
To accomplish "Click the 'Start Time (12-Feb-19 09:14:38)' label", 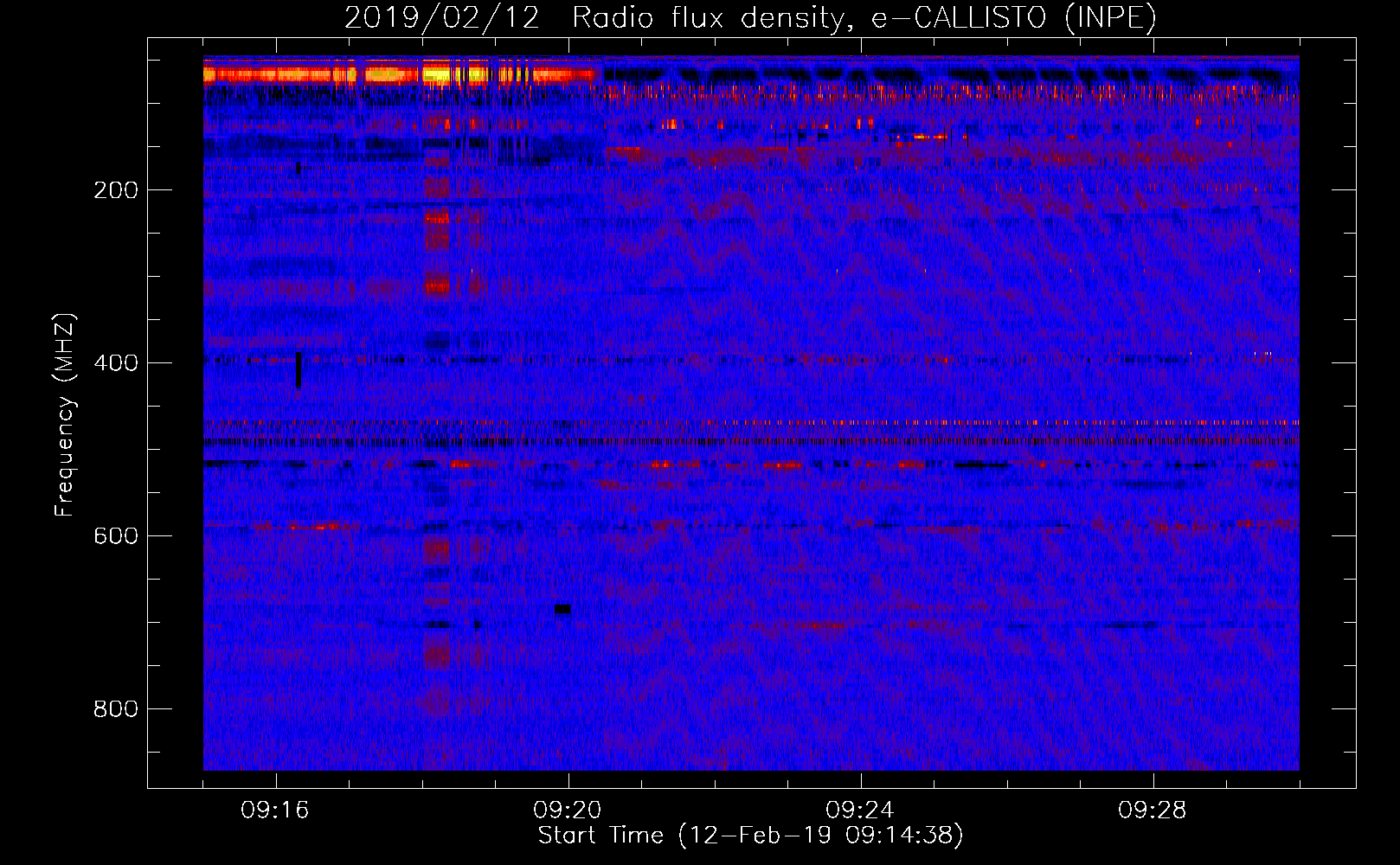I will [x=751, y=836].
